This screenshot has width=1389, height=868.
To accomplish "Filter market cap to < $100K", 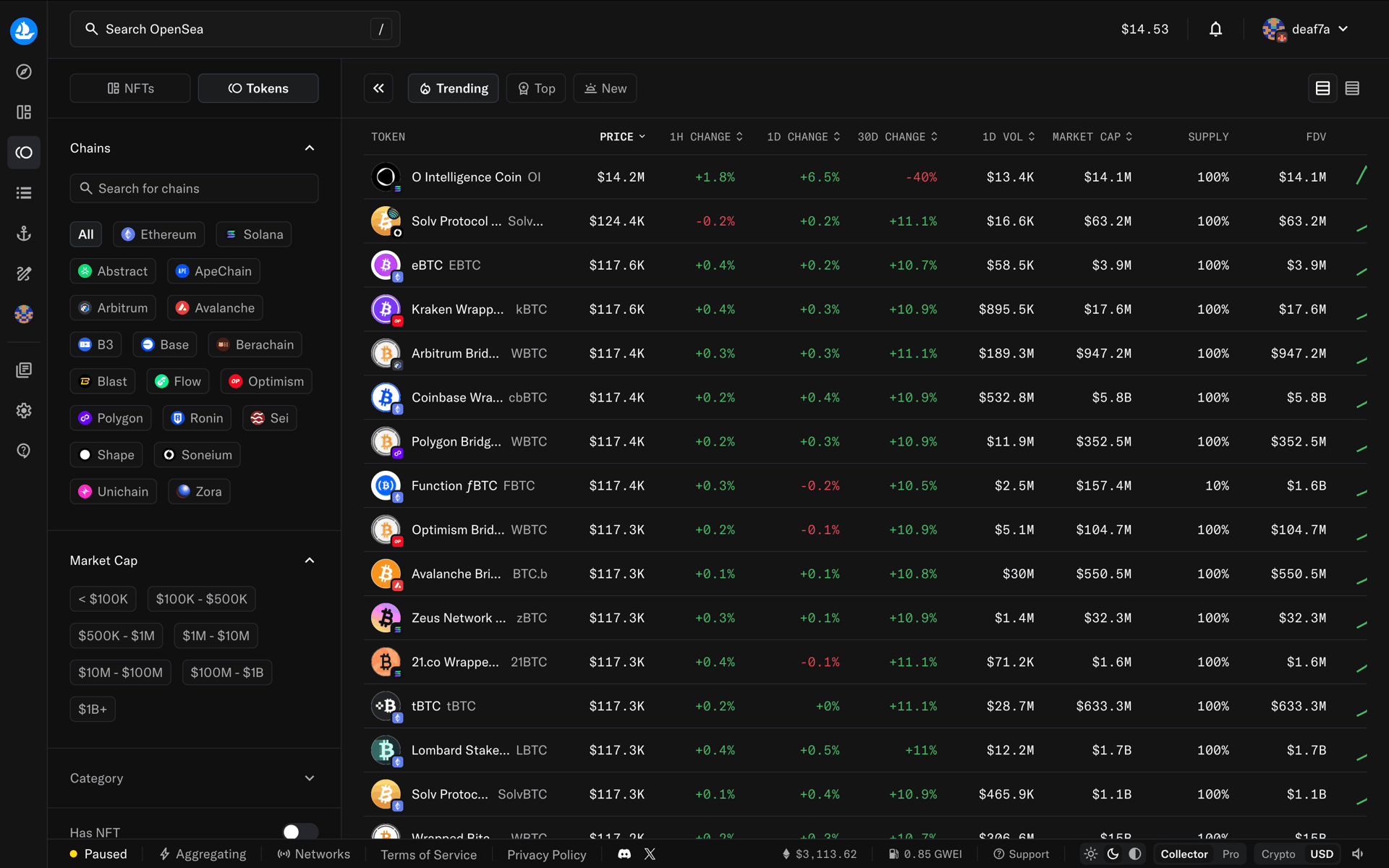I will [x=103, y=599].
